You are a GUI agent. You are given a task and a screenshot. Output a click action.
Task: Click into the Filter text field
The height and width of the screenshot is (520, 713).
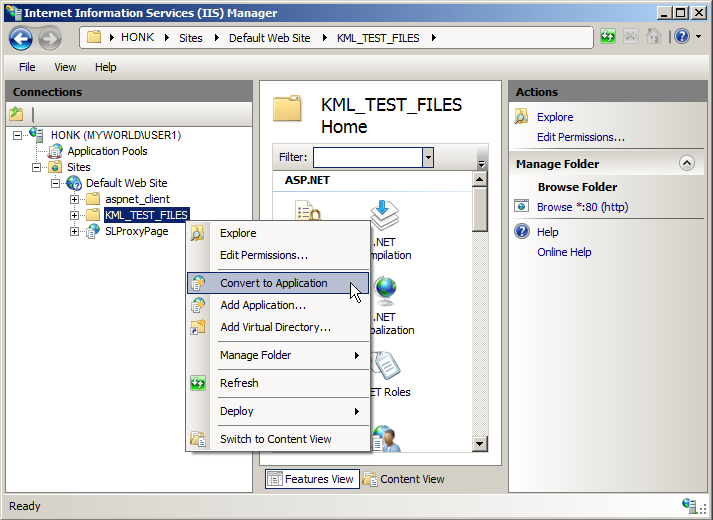click(368, 157)
